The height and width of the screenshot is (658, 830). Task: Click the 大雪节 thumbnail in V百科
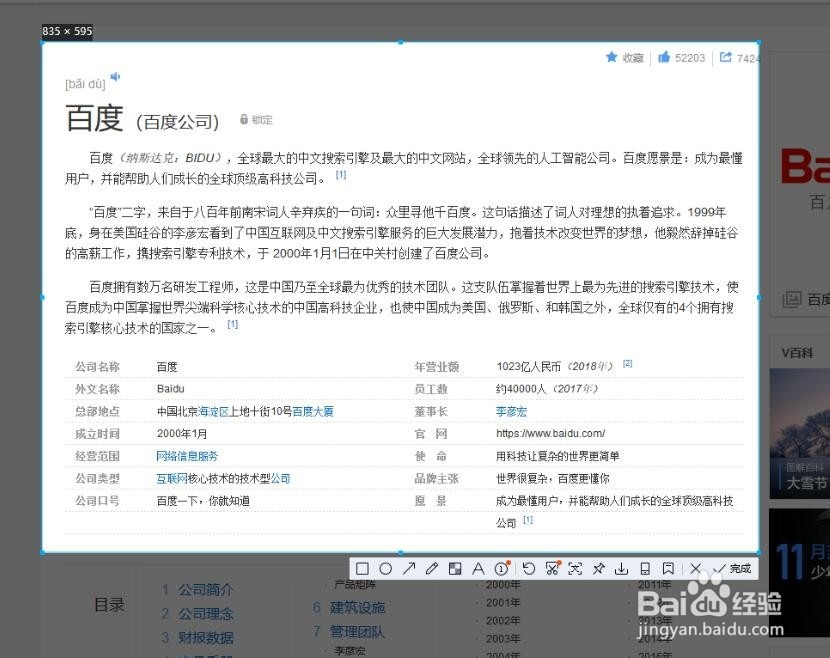(799, 434)
